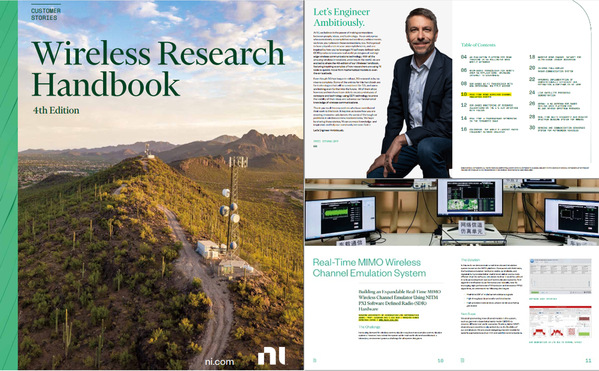This screenshot has height=371, width=599.
Task: Open the ni.com link on cover
Action: 219,361
